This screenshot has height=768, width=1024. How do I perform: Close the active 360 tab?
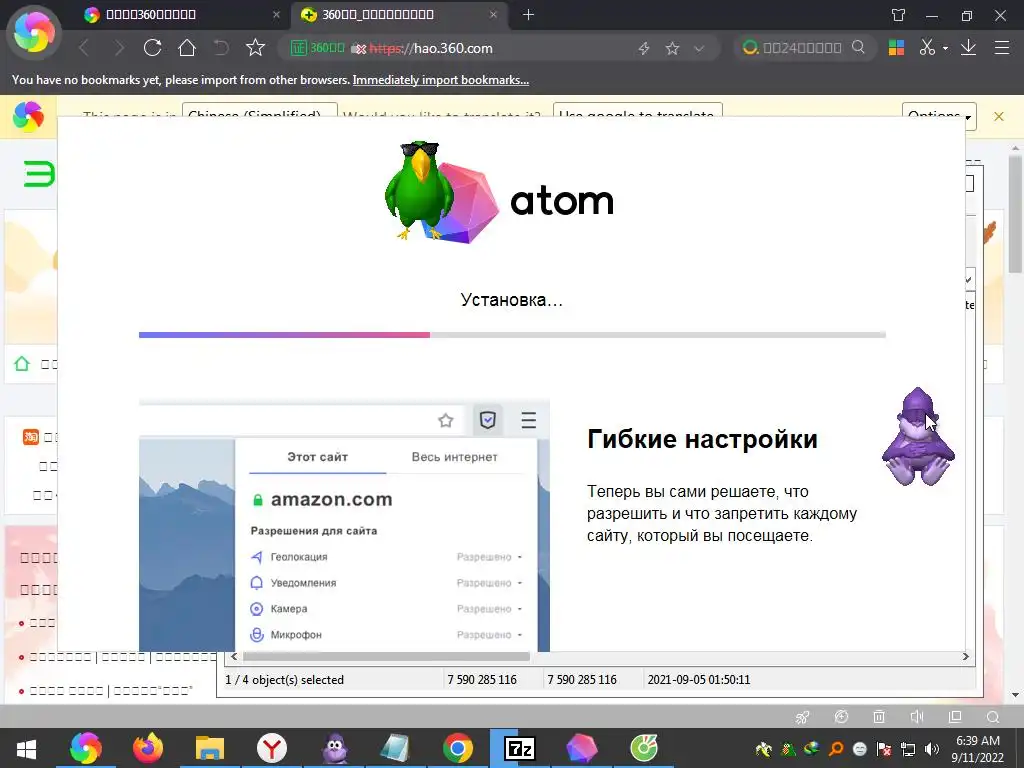[x=494, y=14]
